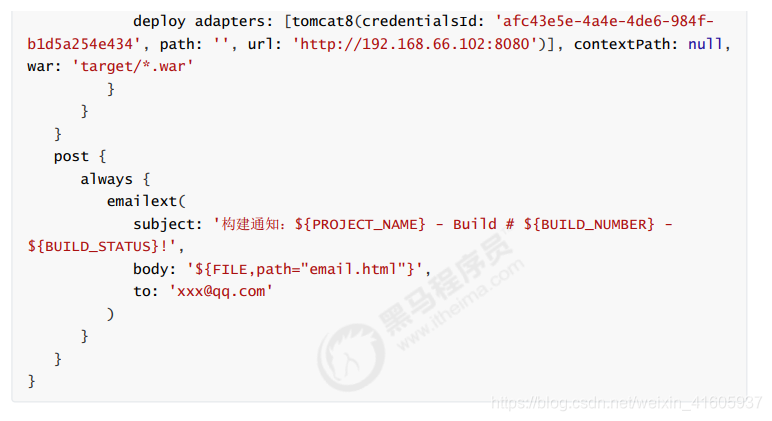Click the ${BUILD_STATUS}! text
772x421 pixels.
point(97,246)
